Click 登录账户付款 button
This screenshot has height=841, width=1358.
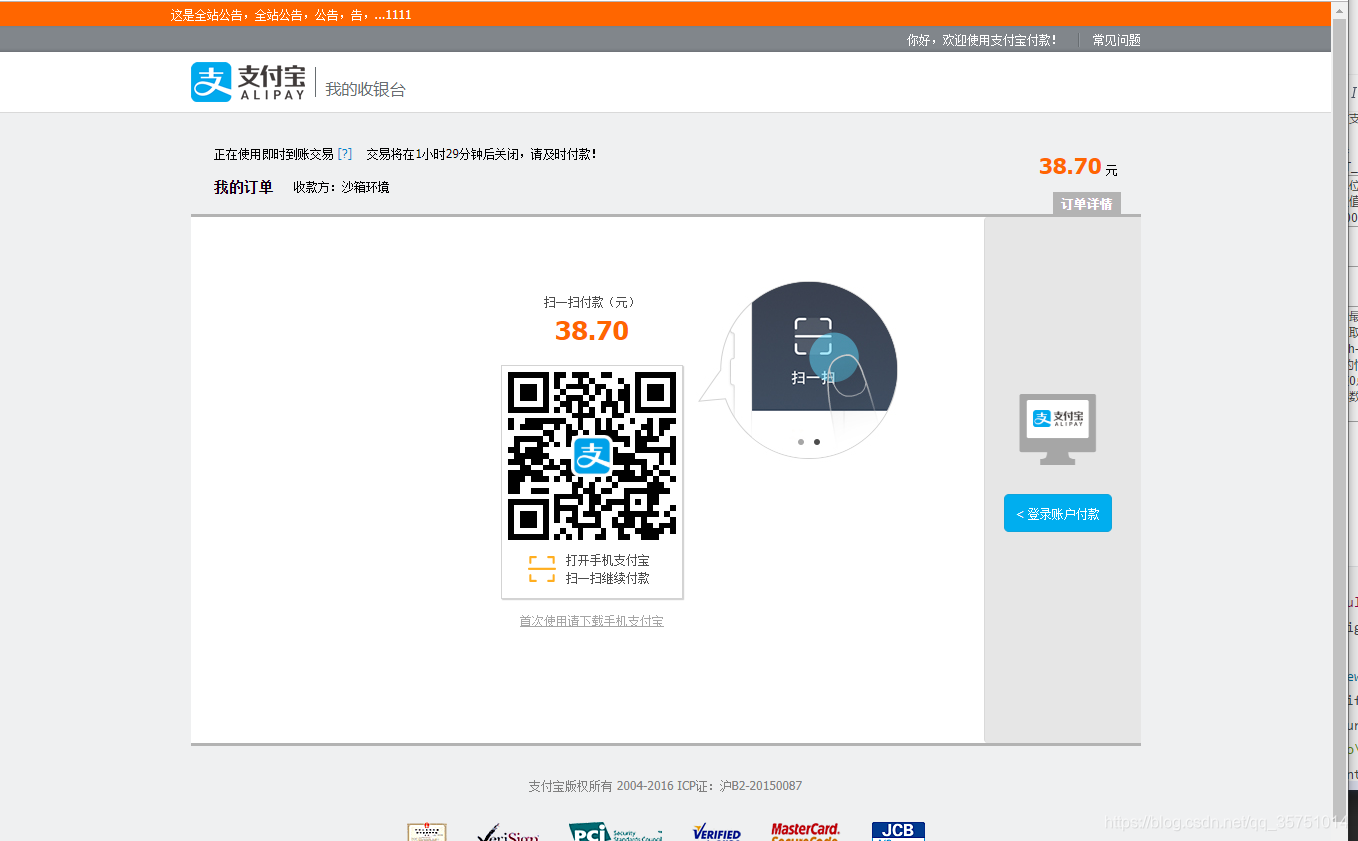(1058, 513)
